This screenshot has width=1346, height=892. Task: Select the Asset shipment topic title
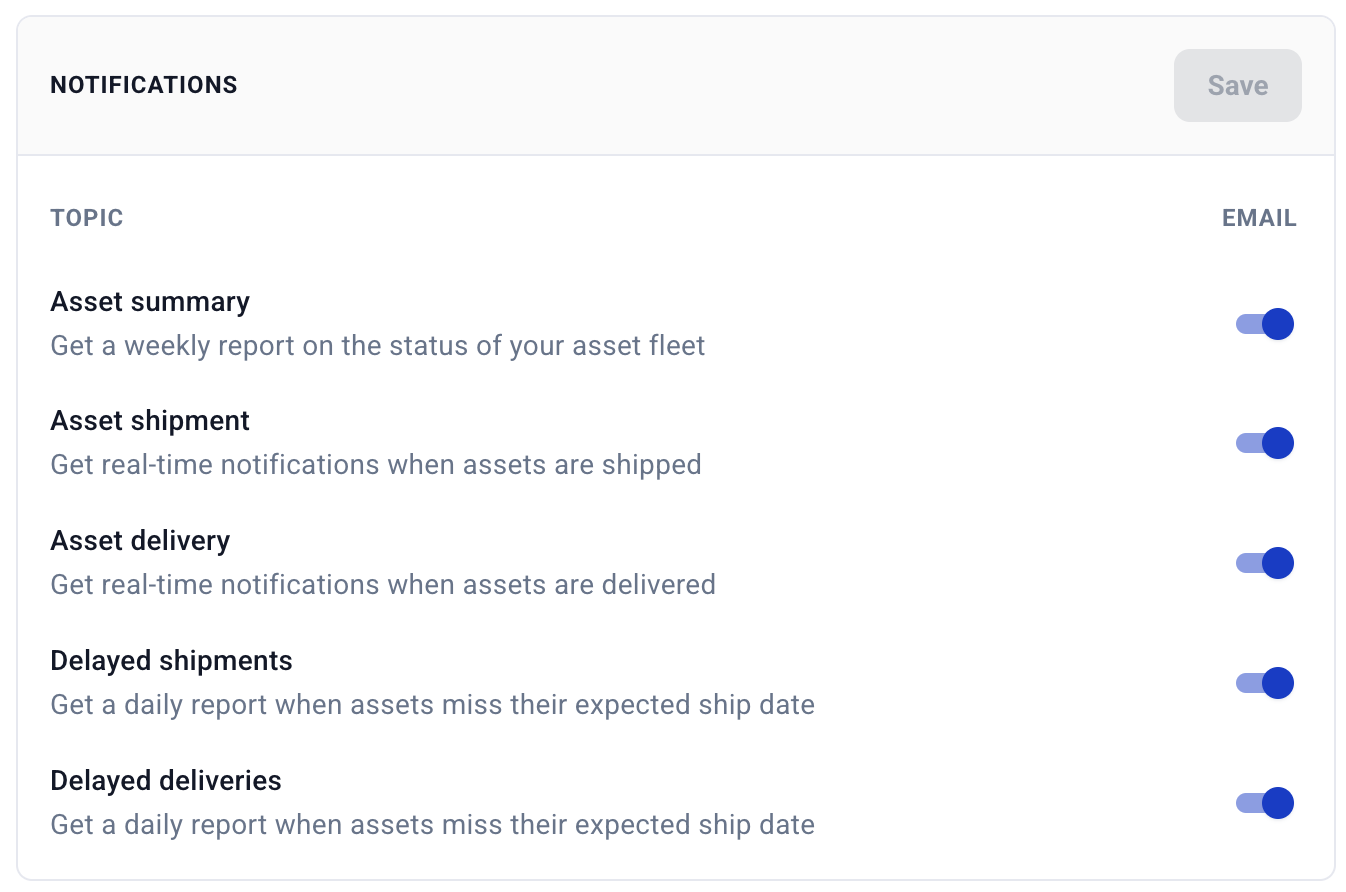[150, 421]
